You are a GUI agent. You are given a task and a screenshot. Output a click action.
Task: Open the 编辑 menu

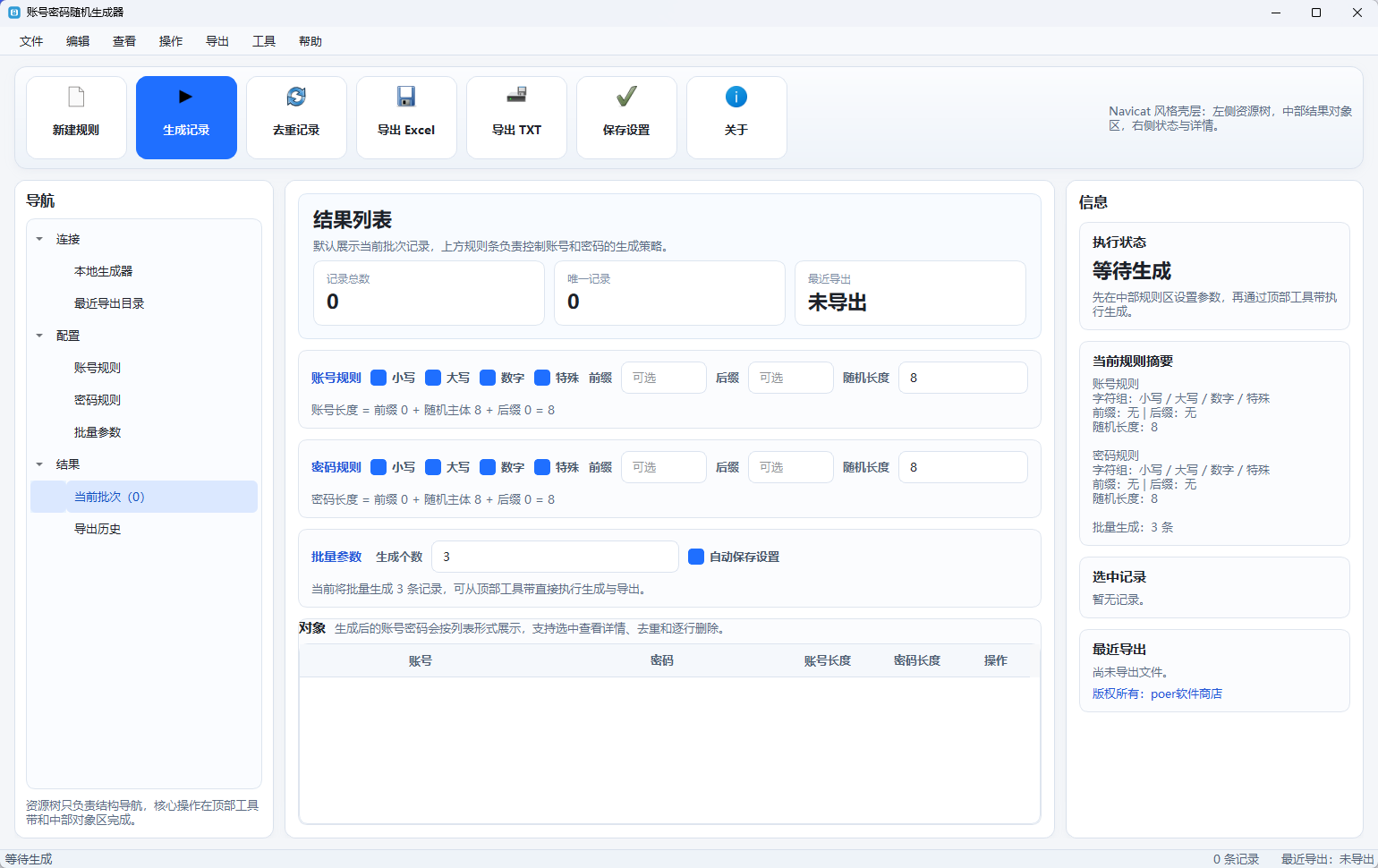pos(78,41)
